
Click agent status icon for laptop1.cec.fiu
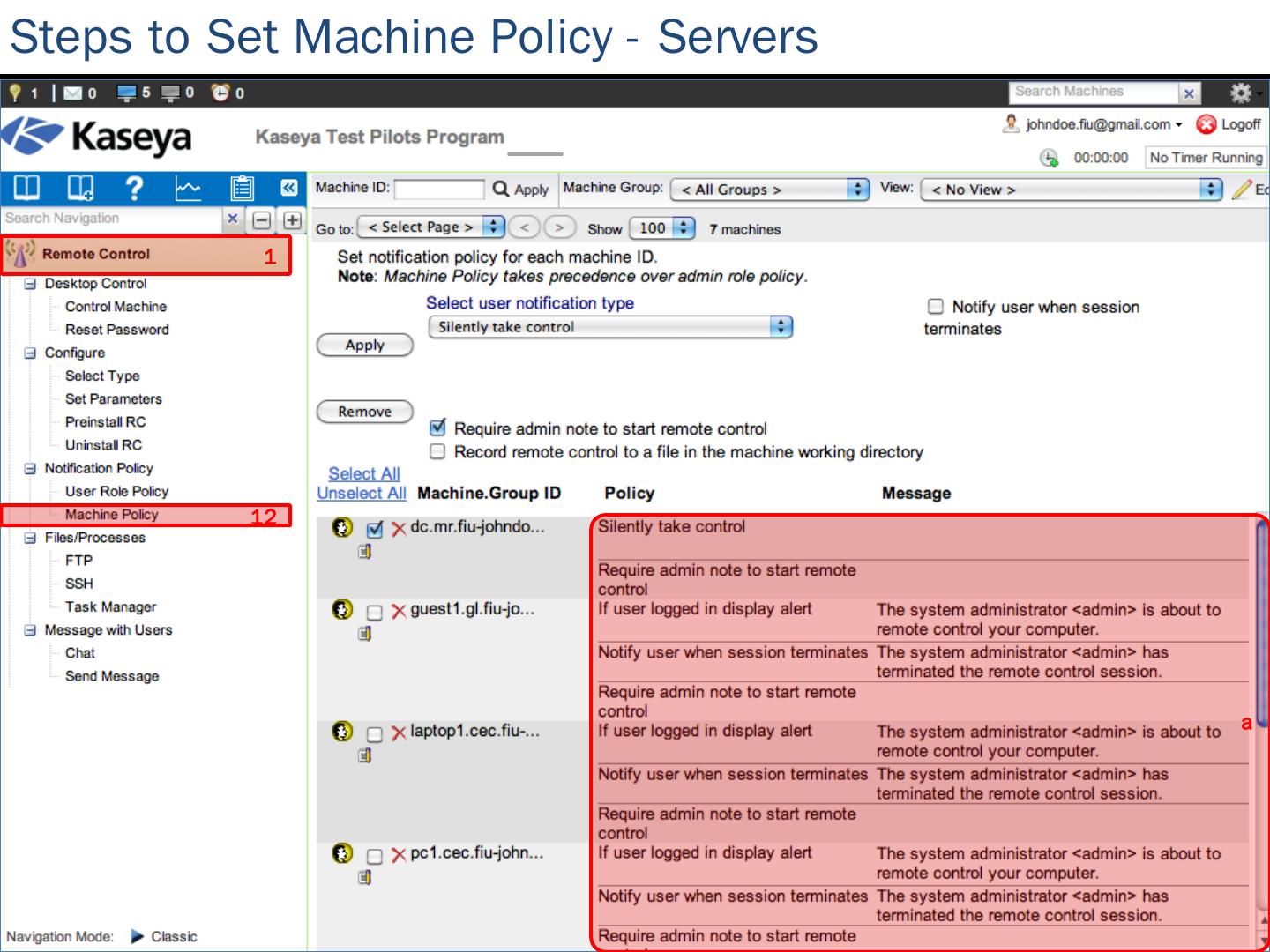click(342, 732)
